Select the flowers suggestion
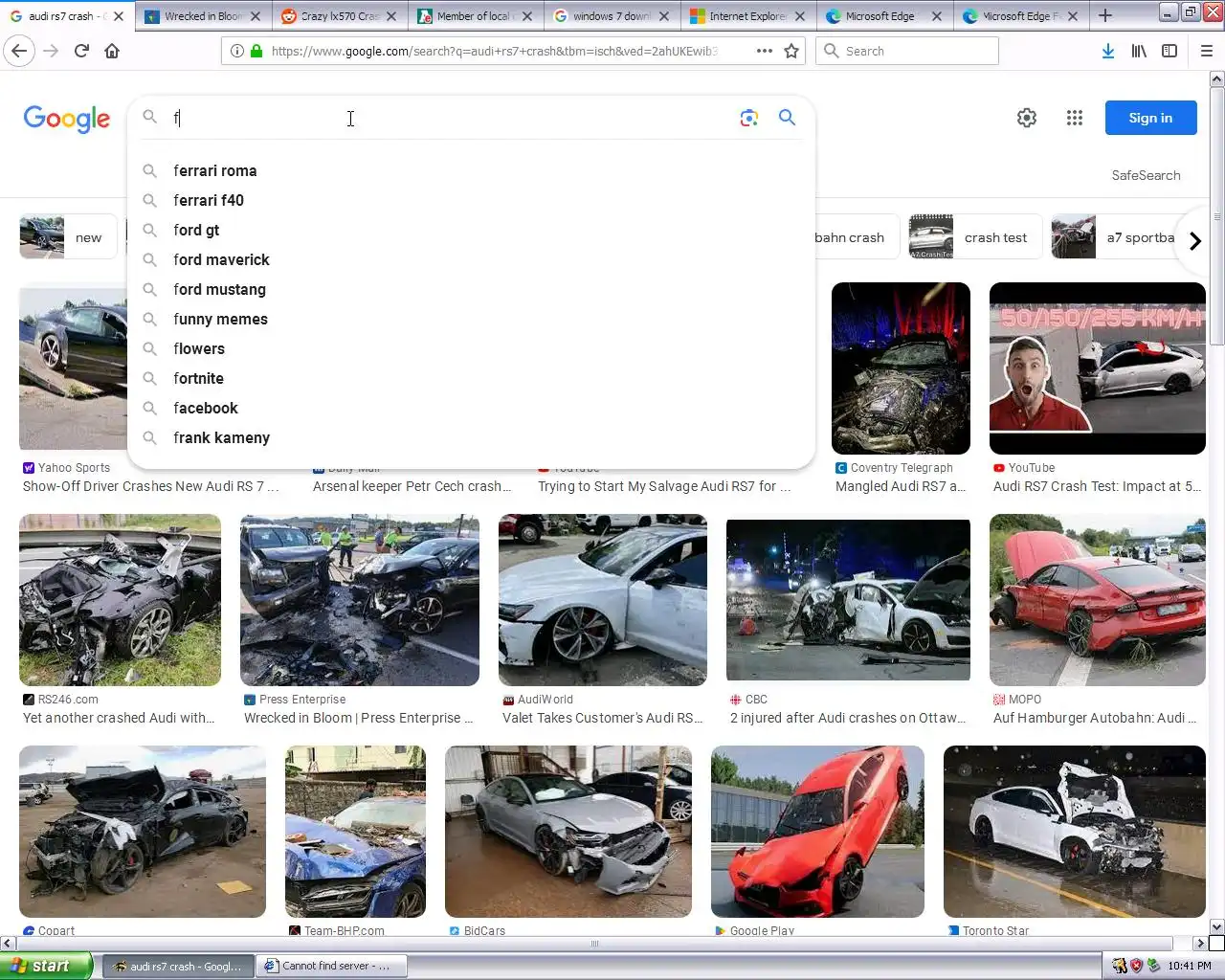 [471, 348]
